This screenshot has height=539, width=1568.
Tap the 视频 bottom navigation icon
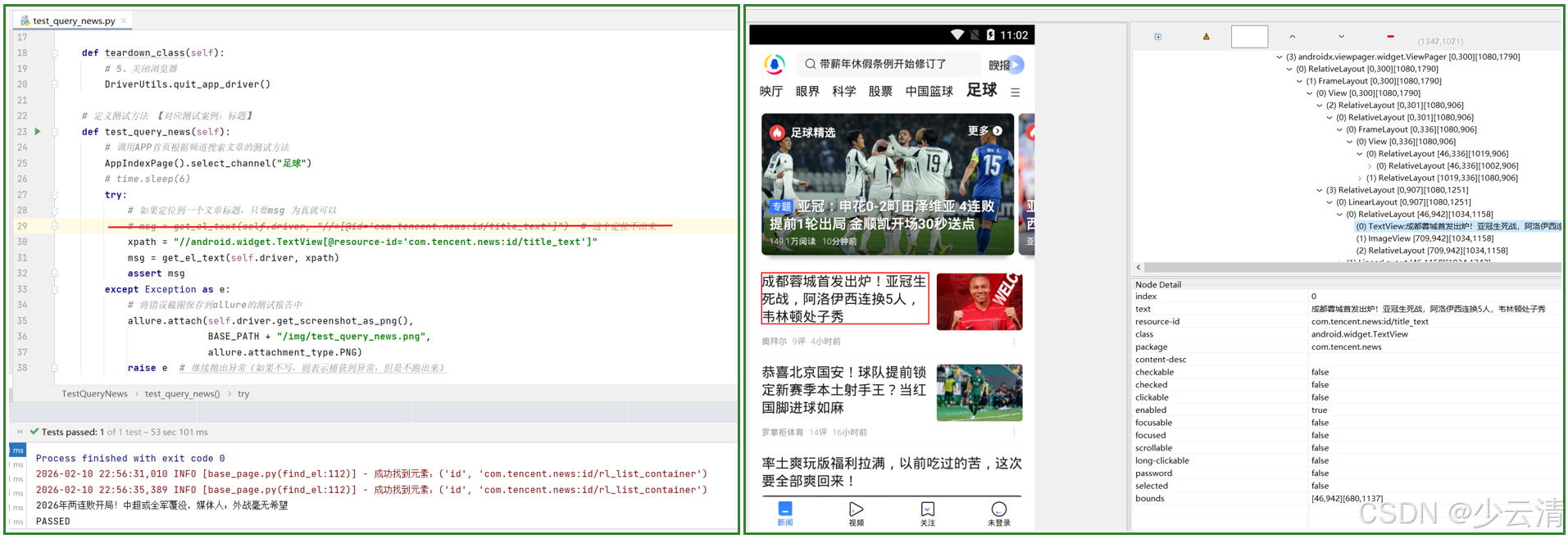click(x=857, y=514)
